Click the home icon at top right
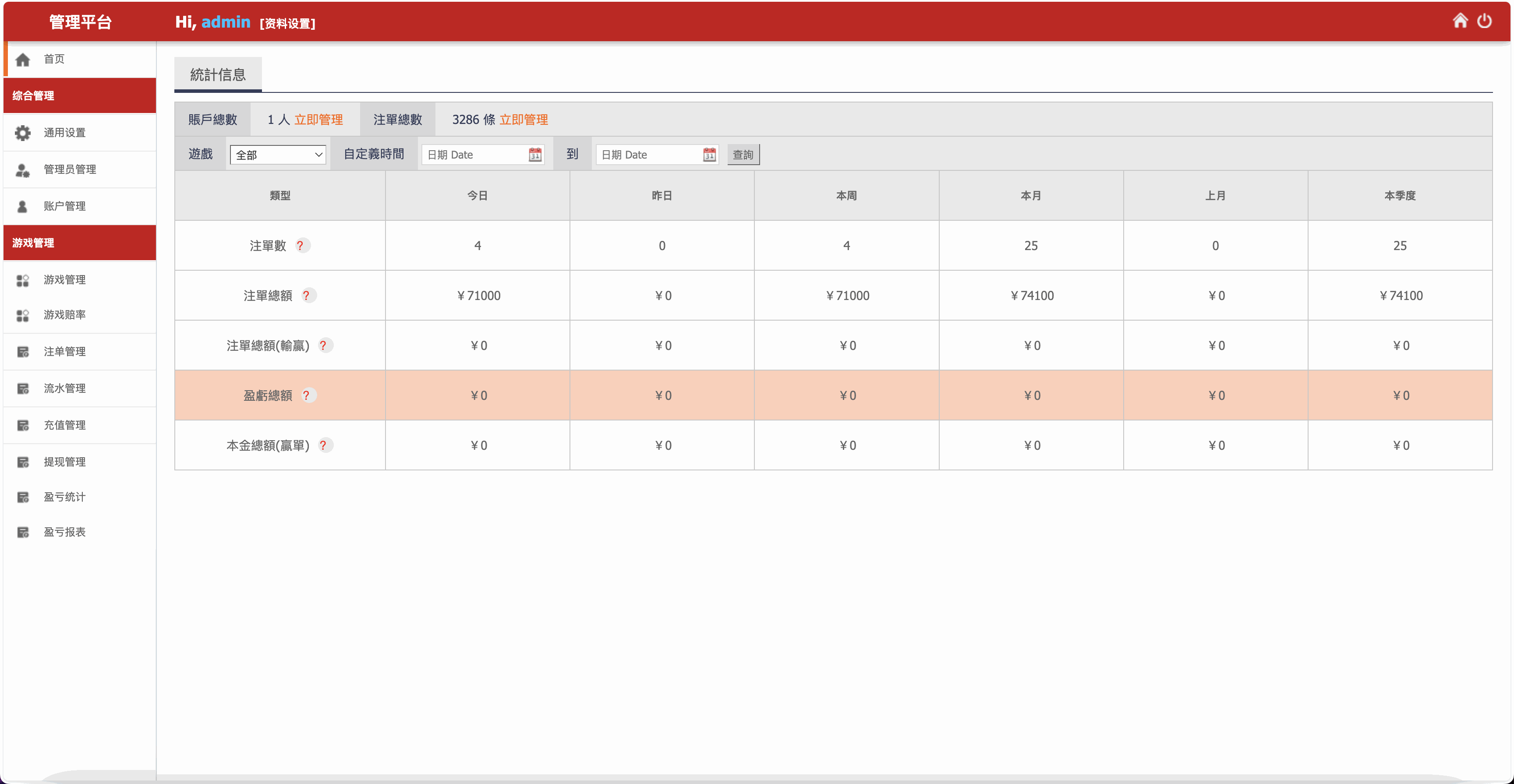The height and width of the screenshot is (784, 1514). [1460, 21]
